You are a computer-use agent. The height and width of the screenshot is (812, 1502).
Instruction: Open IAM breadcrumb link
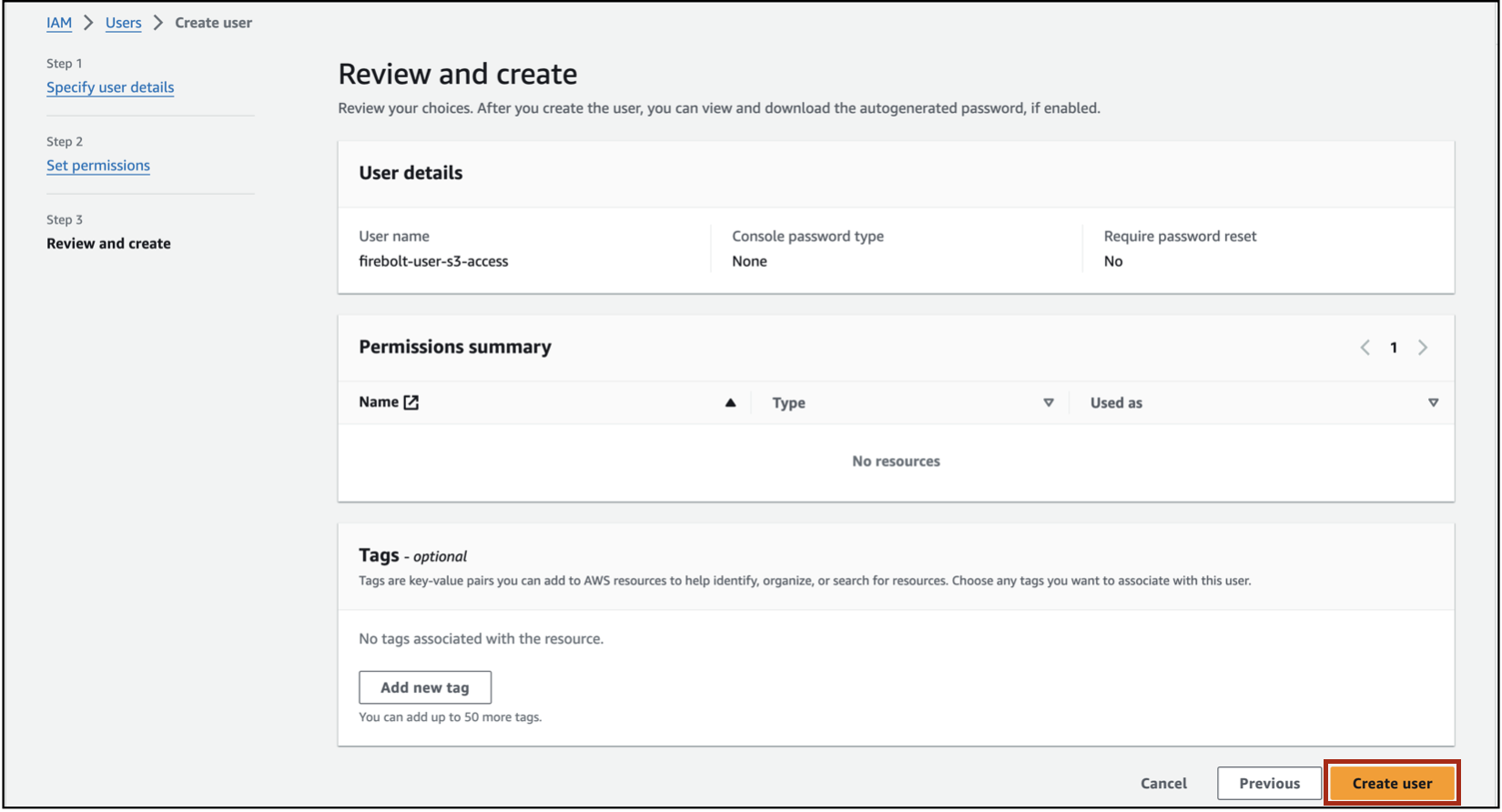(59, 23)
